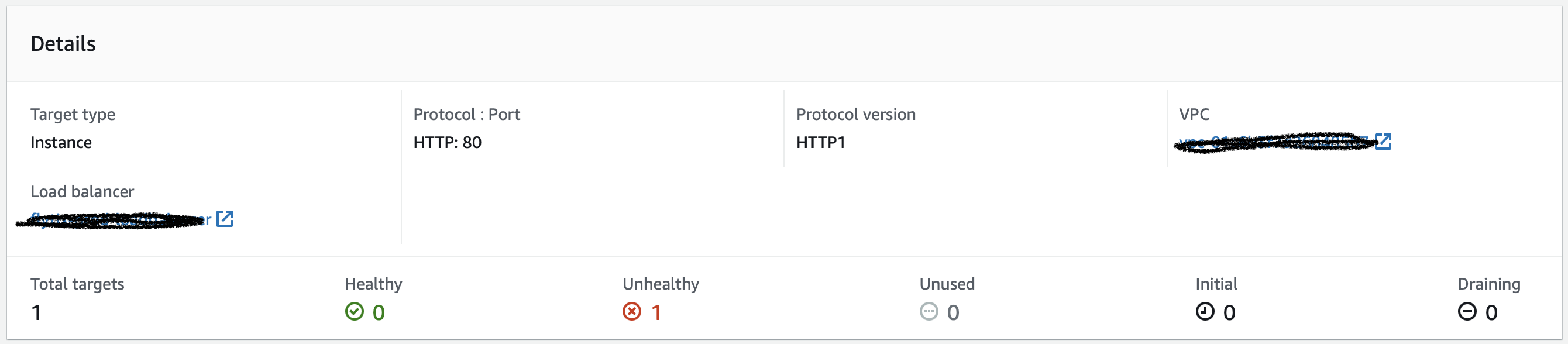Click the green Healthy checkmark icon
The width and height of the screenshot is (1568, 344).
click(354, 312)
